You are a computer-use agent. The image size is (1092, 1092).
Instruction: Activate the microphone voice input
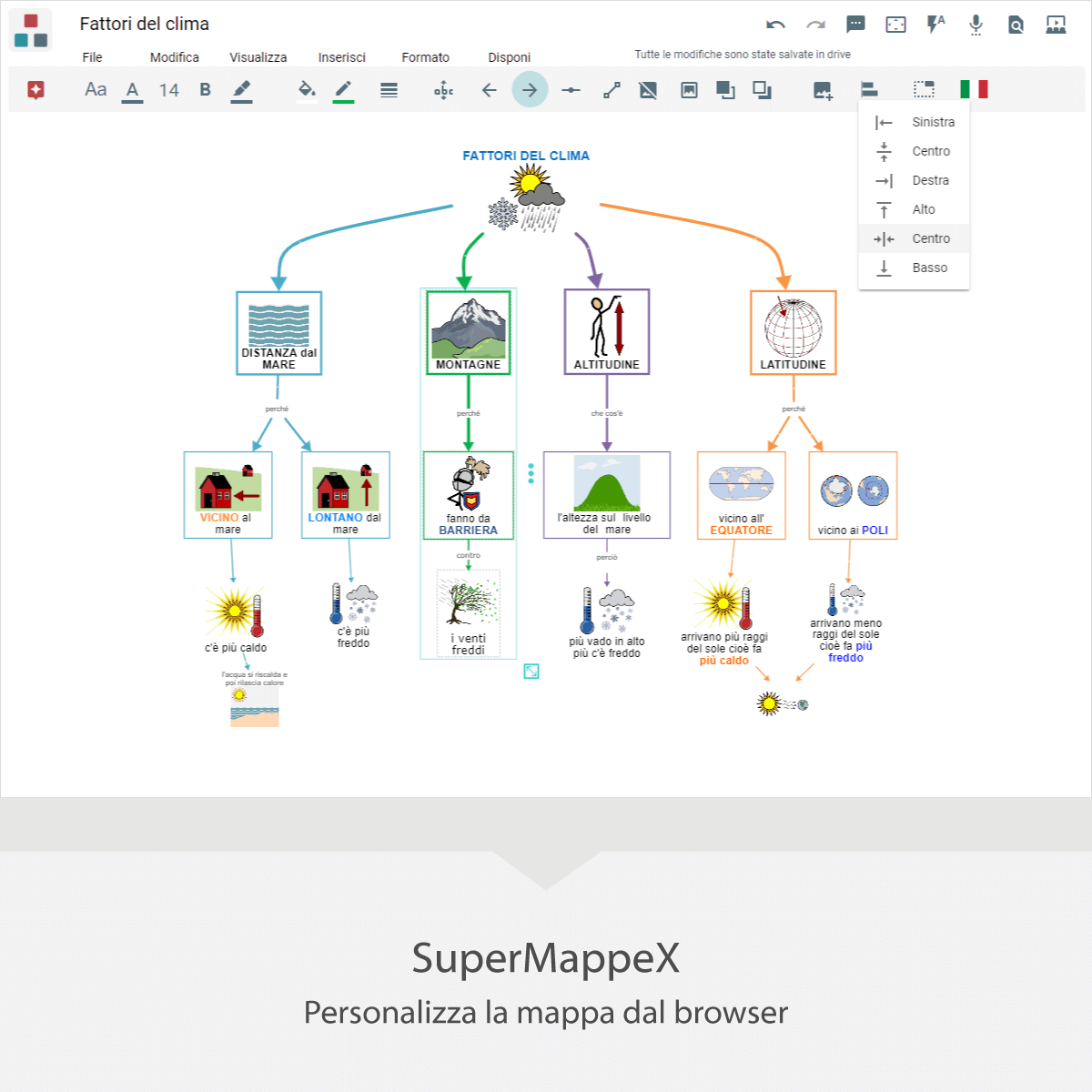click(976, 25)
